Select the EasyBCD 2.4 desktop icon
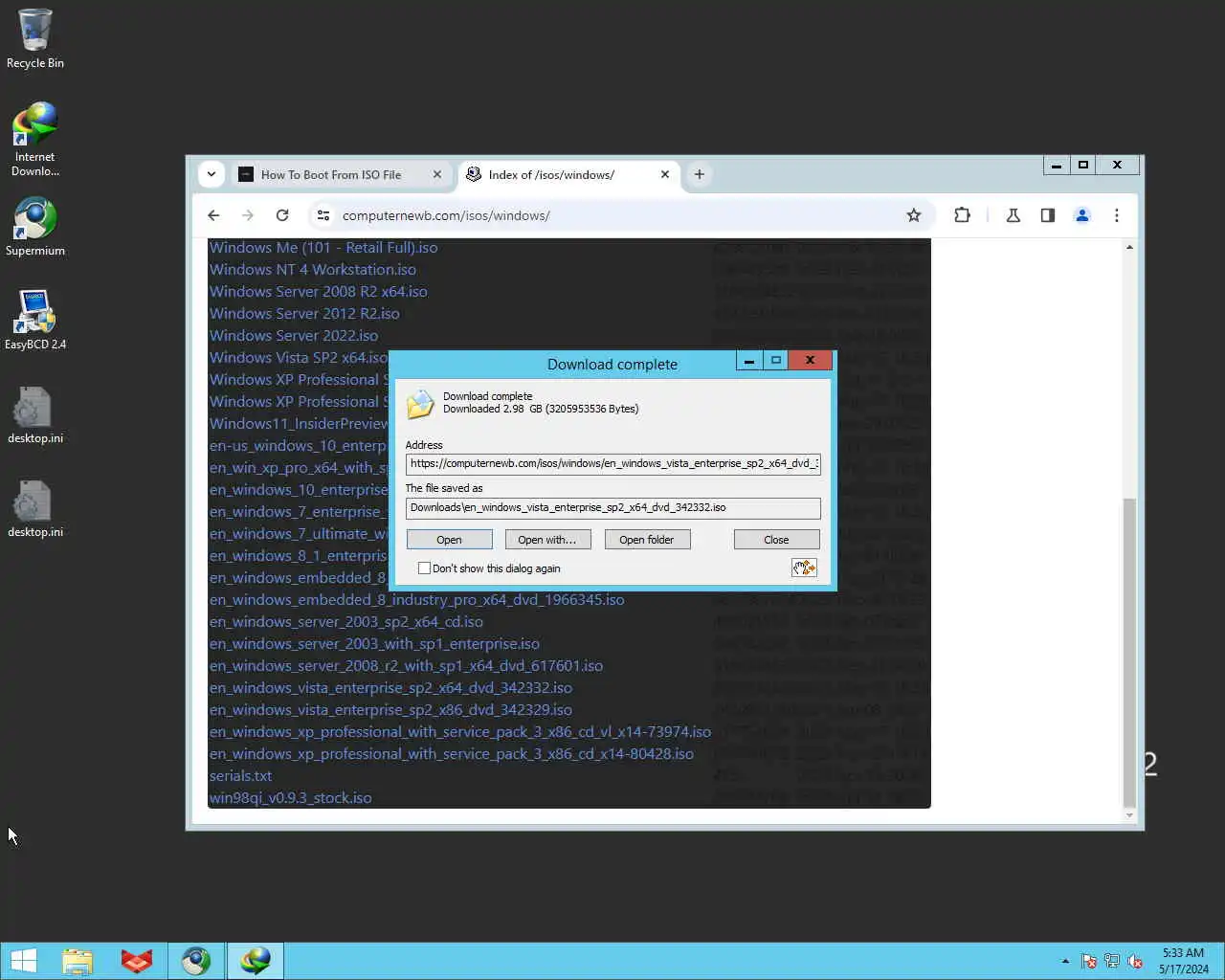This screenshot has width=1225, height=980. [35, 321]
